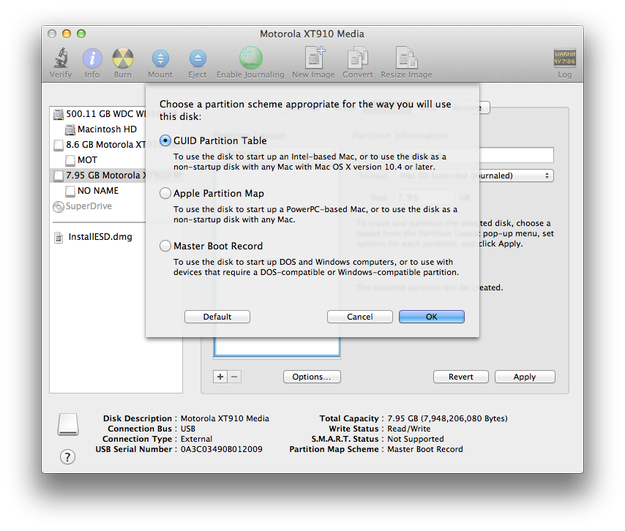Open the Info toolbar icon

click(x=92, y=59)
